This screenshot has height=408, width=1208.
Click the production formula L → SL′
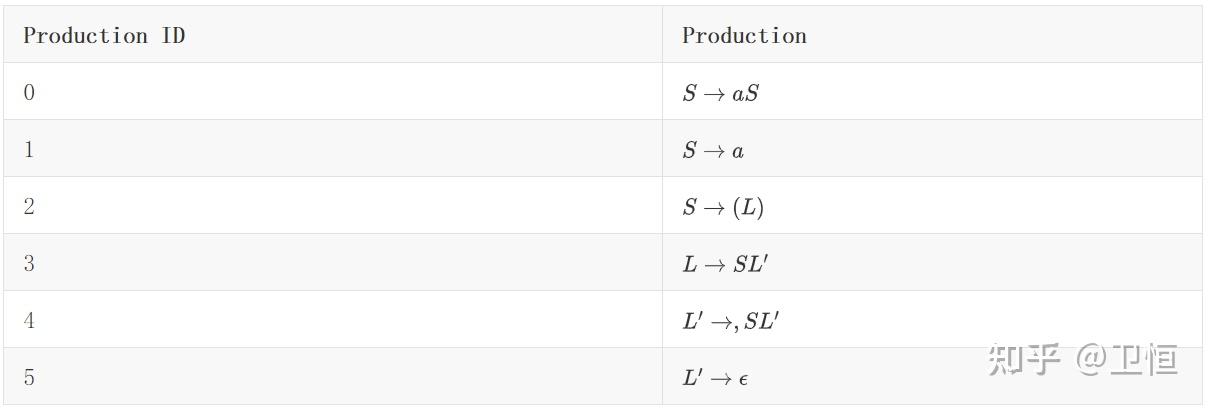coord(725,265)
